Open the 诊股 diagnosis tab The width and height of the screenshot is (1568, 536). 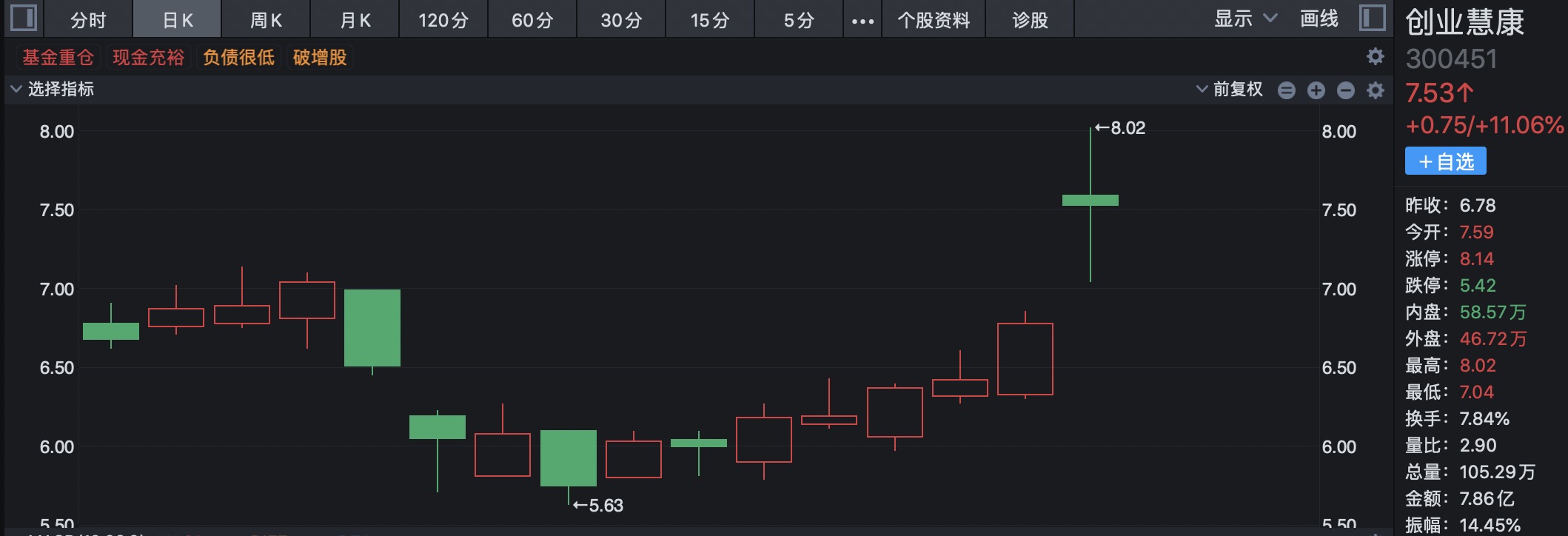pos(1031,20)
